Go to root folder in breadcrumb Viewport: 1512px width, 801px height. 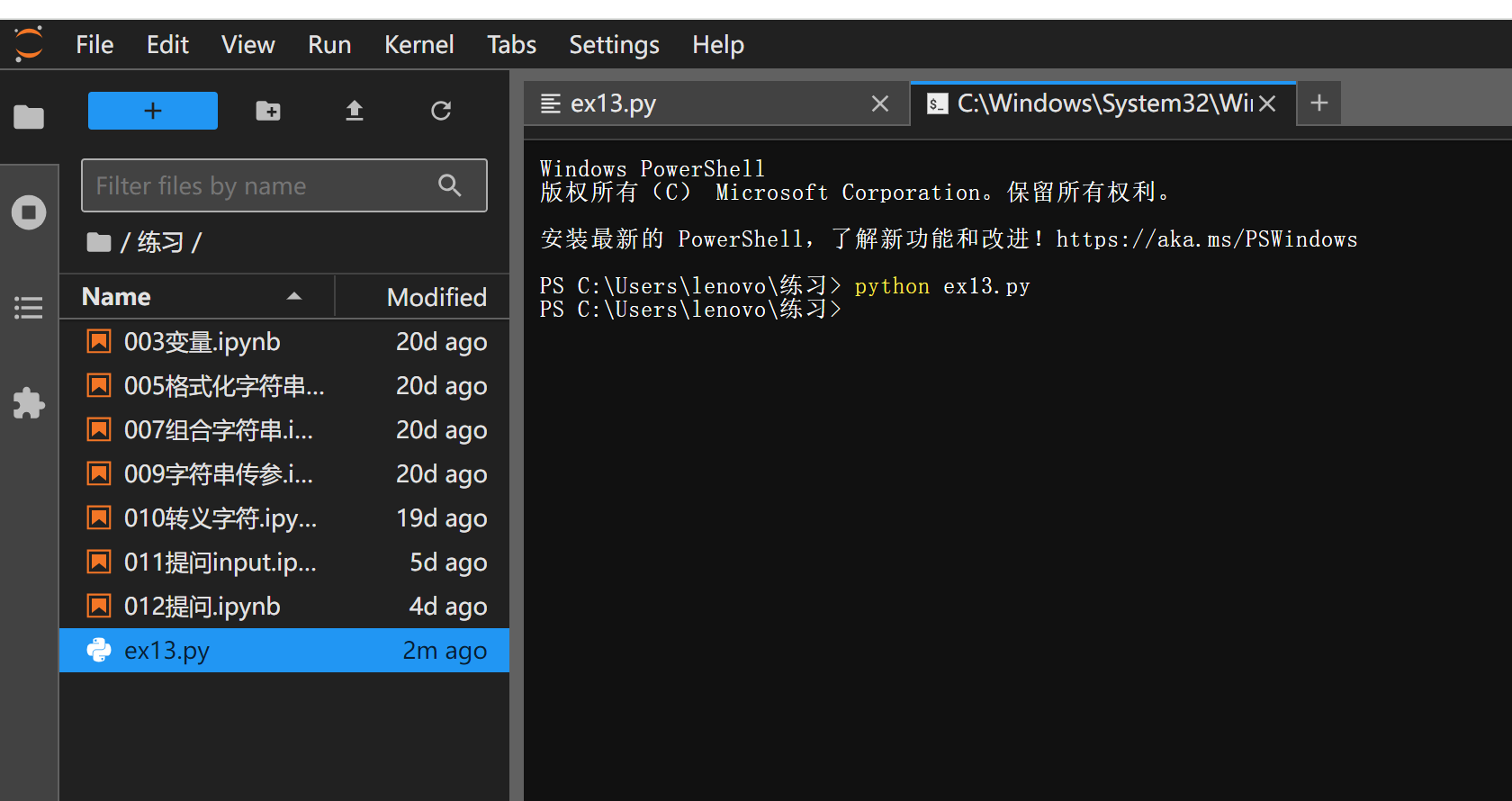click(98, 242)
